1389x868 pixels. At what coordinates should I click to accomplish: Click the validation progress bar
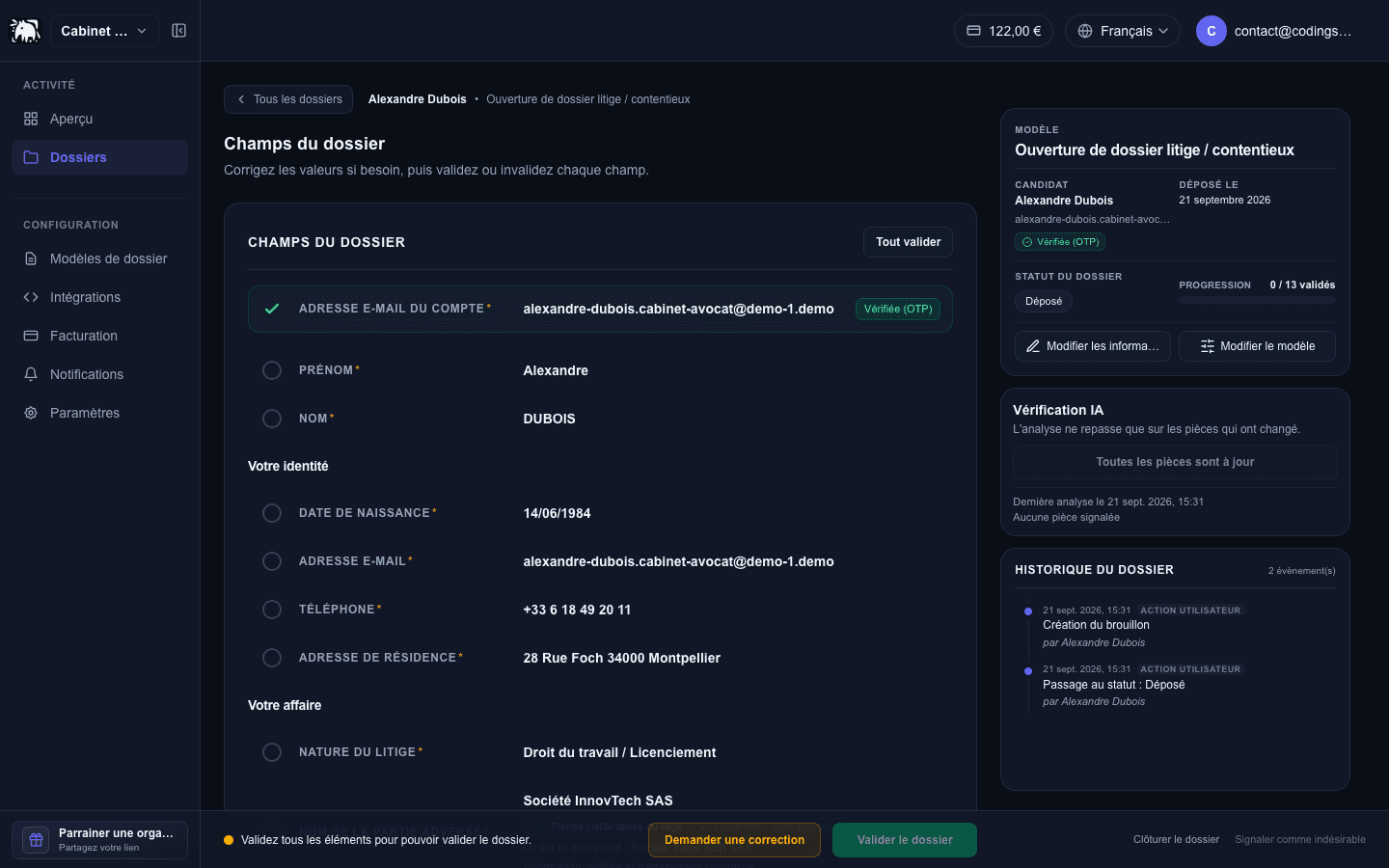(x=1257, y=301)
